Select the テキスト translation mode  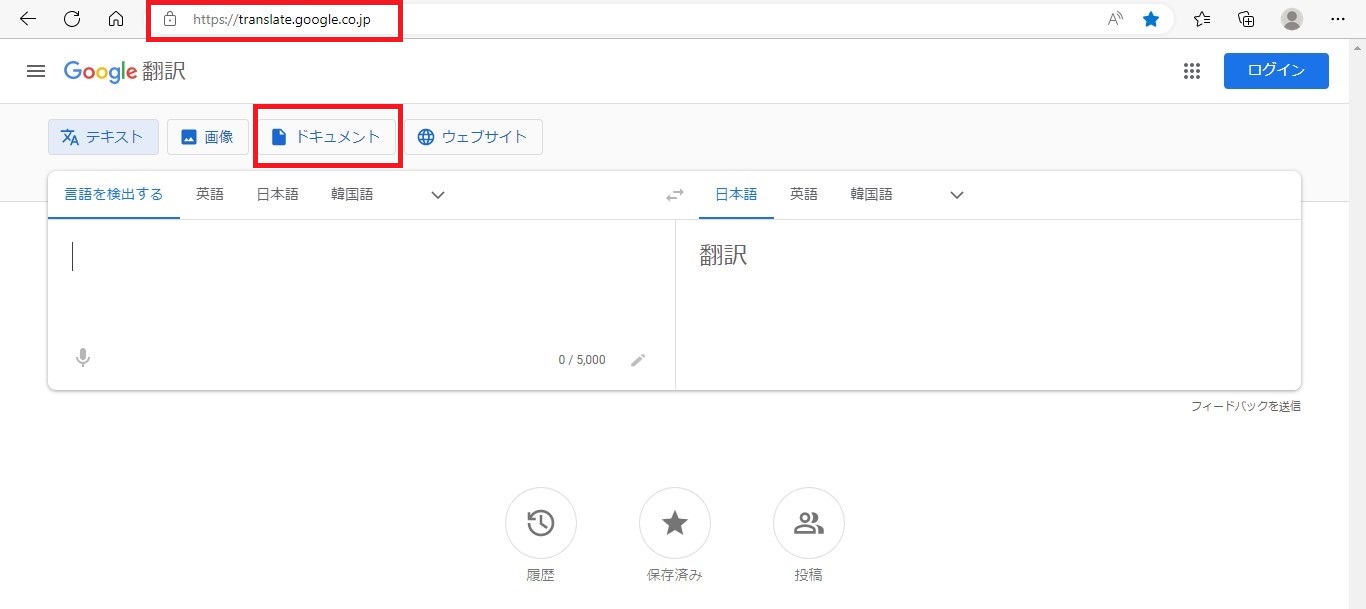click(x=103, y=137)
